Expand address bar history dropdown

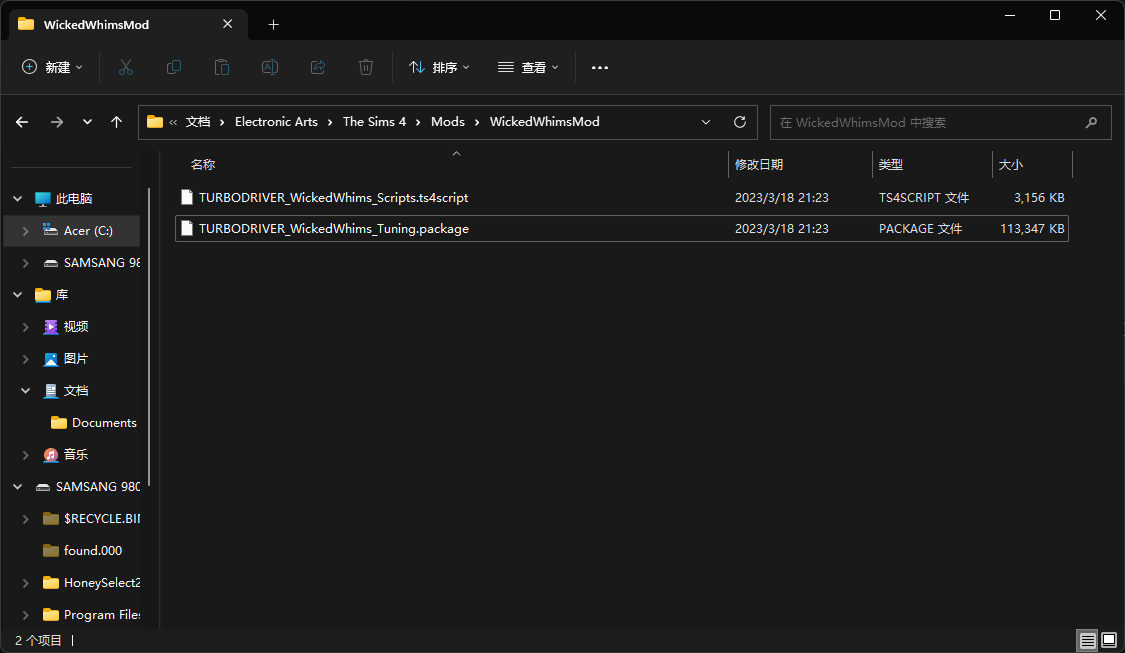[706, 122]
